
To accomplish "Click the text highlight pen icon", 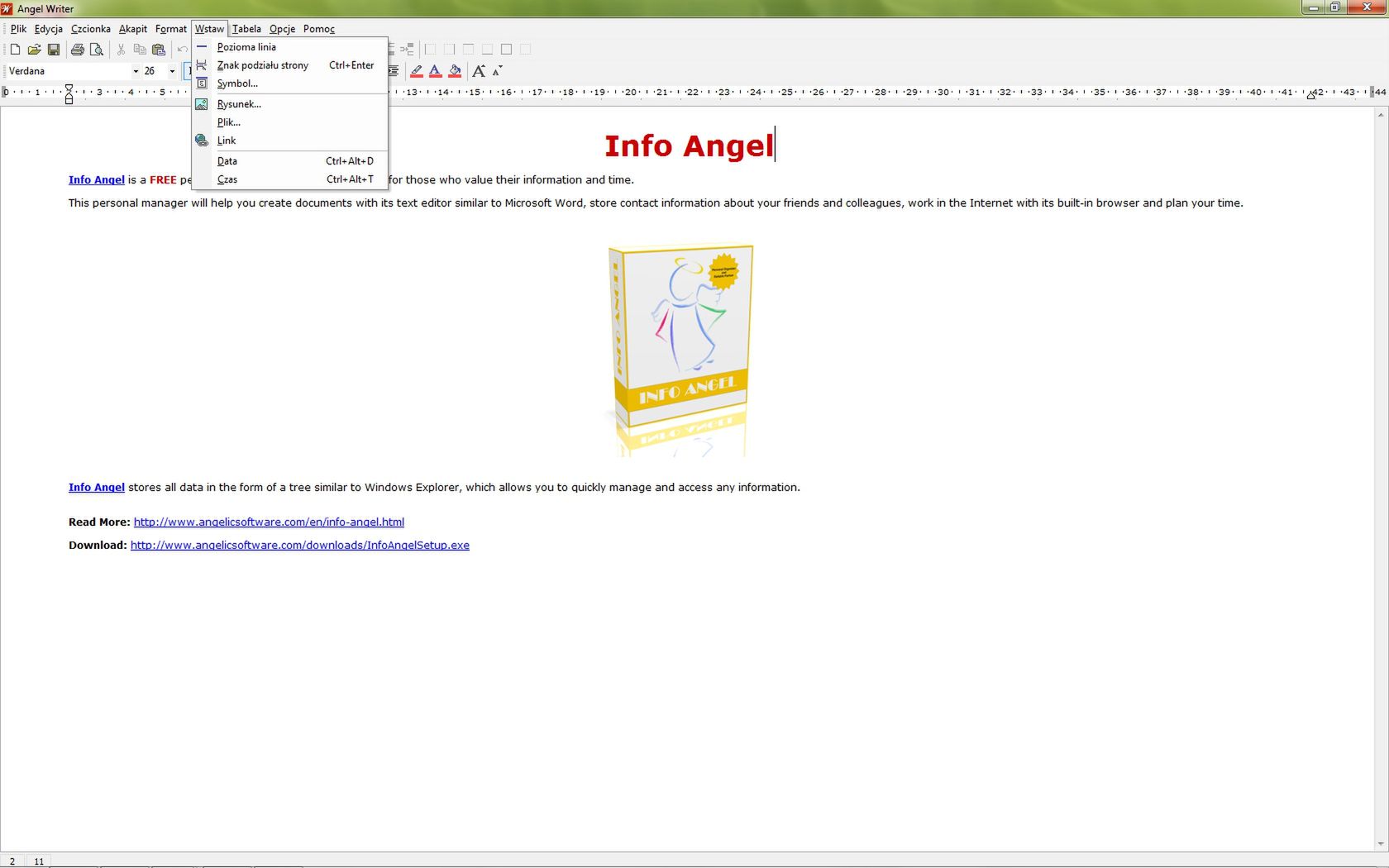I will pyautogui.click(x=417, y=71).
